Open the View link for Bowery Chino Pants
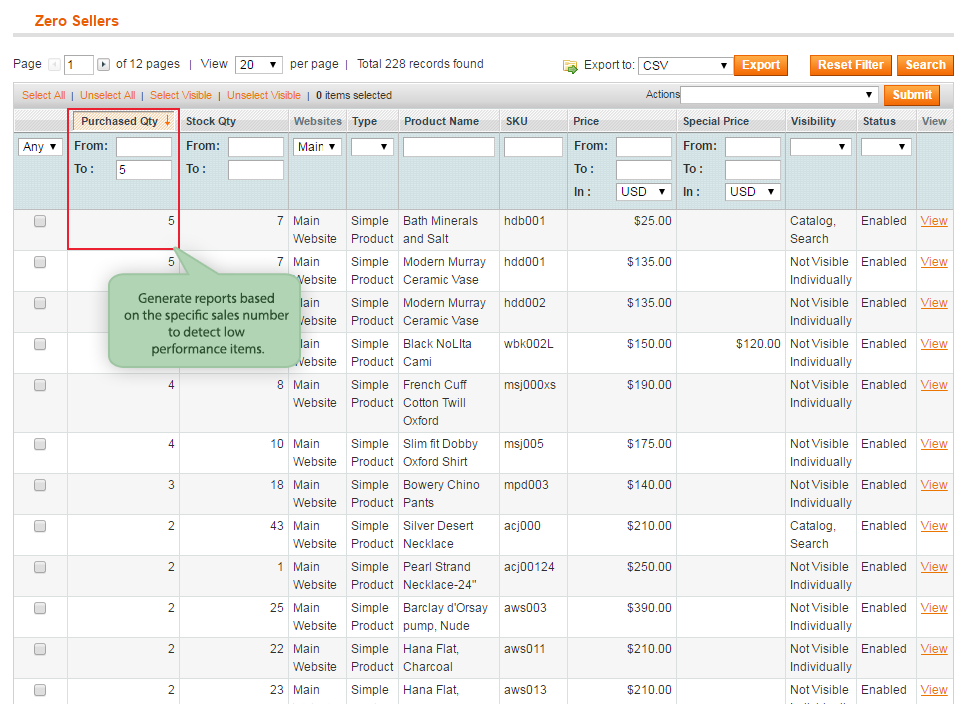 933,485
